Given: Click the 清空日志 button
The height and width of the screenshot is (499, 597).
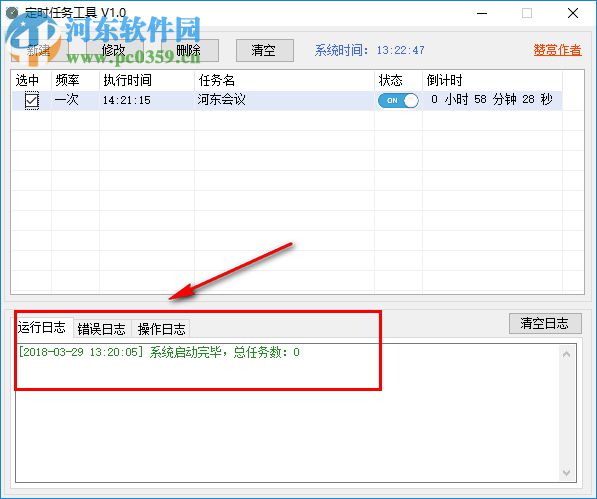Looking at the screenshot, I should coord(545,324).
